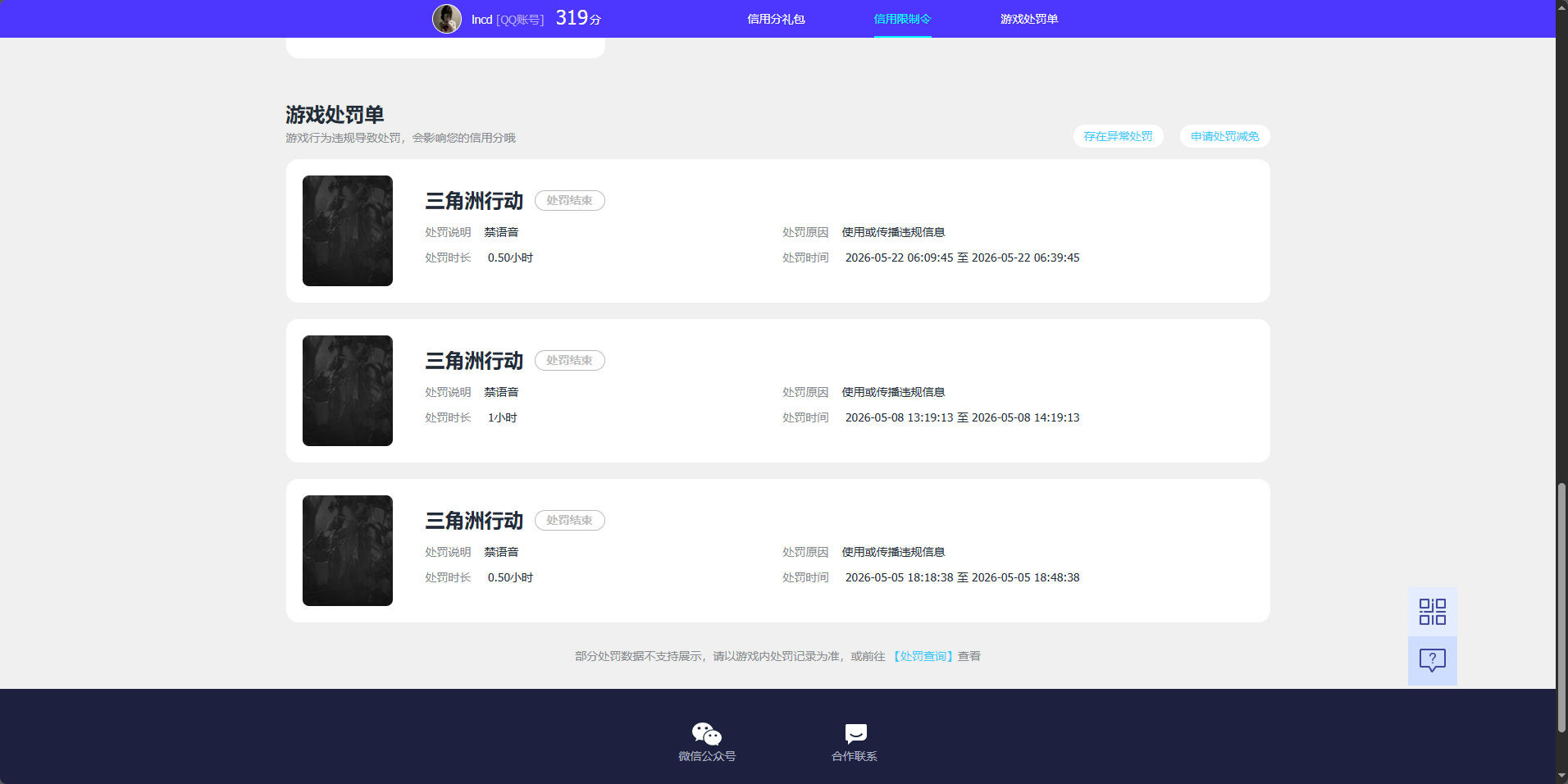
Task: Click the page vertical scrollbar thumb
Action: coord(1561,608)
